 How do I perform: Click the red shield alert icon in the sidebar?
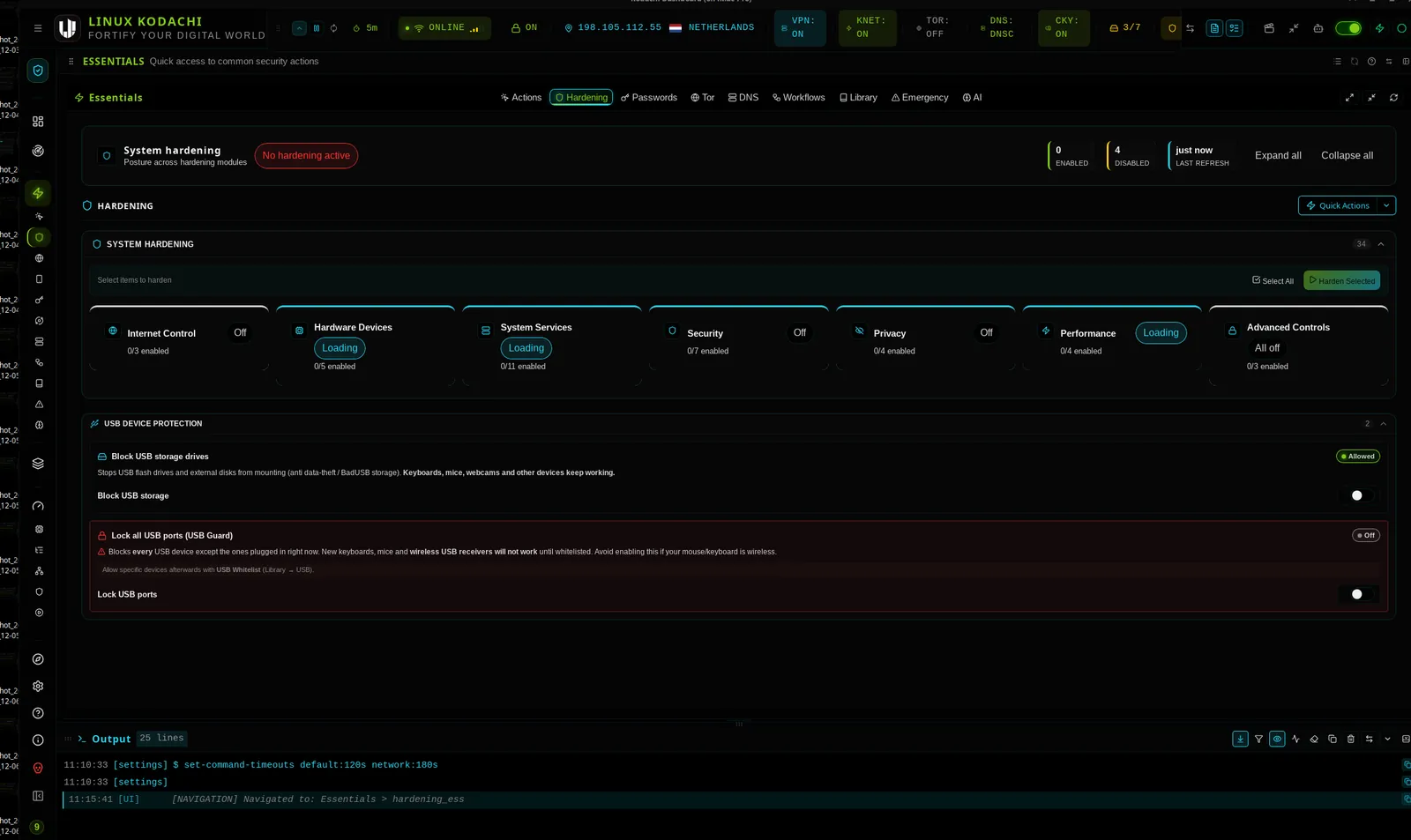38,769
